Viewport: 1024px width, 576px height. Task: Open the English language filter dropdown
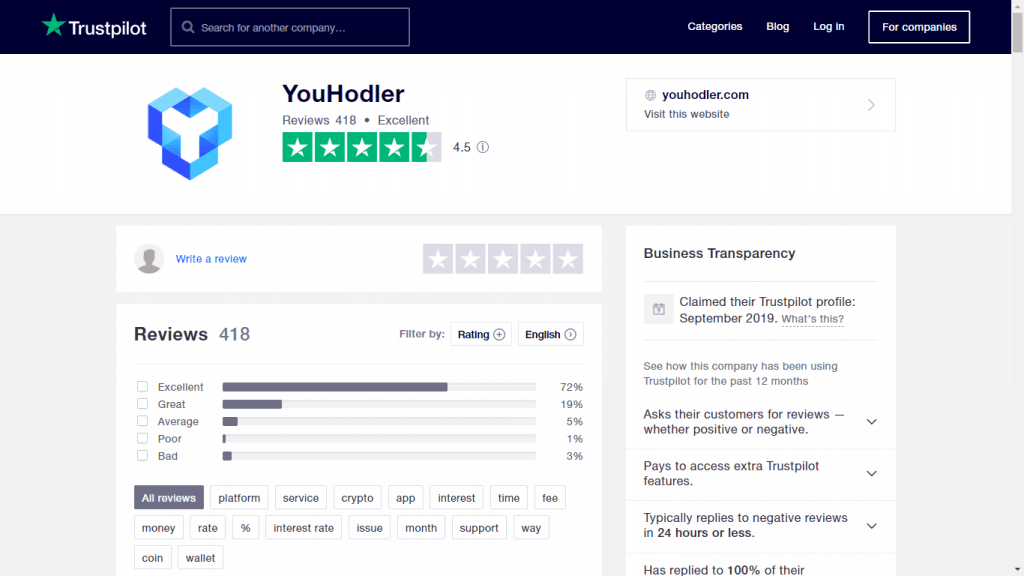tap(551, 334)
